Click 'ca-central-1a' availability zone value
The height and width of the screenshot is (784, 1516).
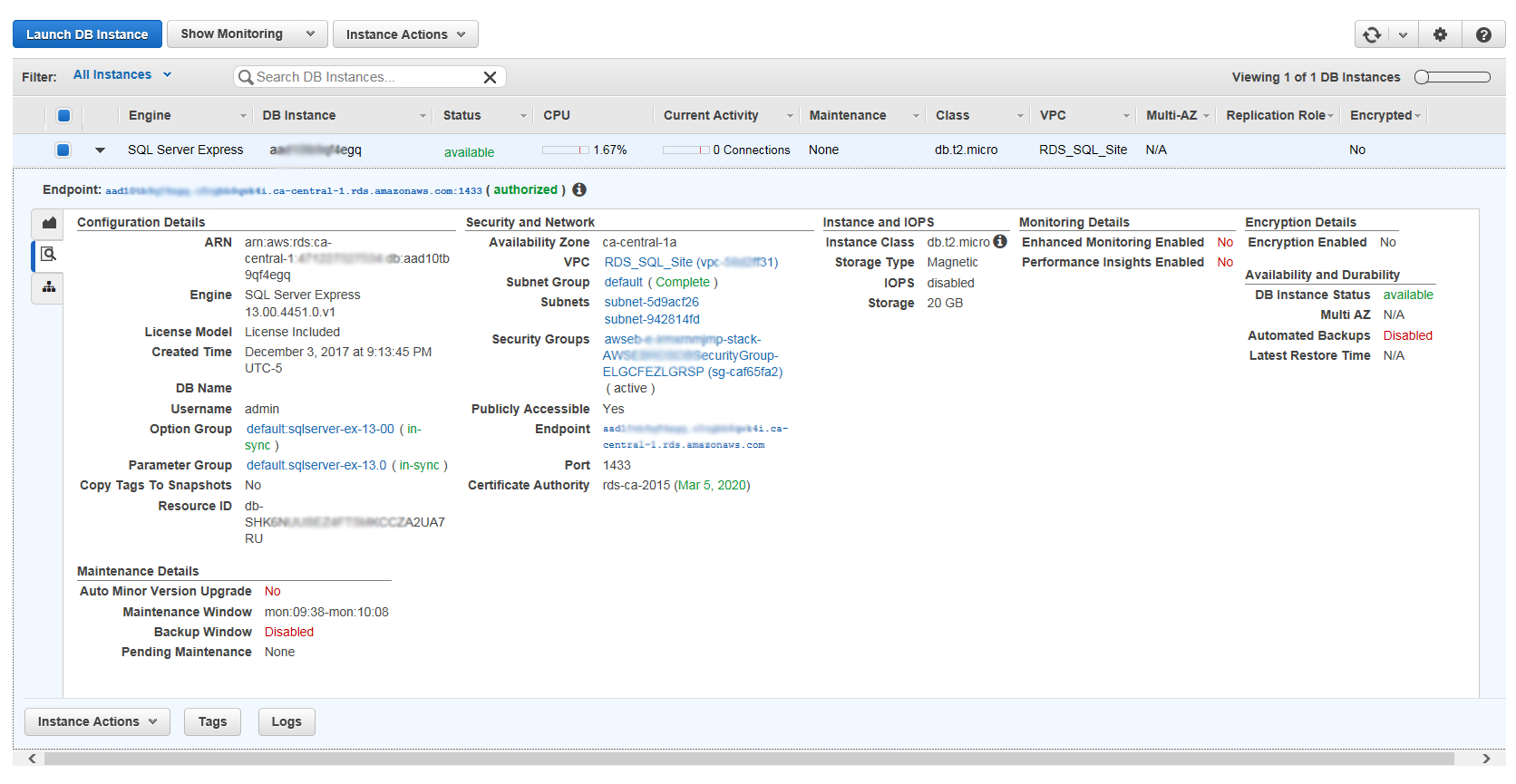[x=639, y=242]
